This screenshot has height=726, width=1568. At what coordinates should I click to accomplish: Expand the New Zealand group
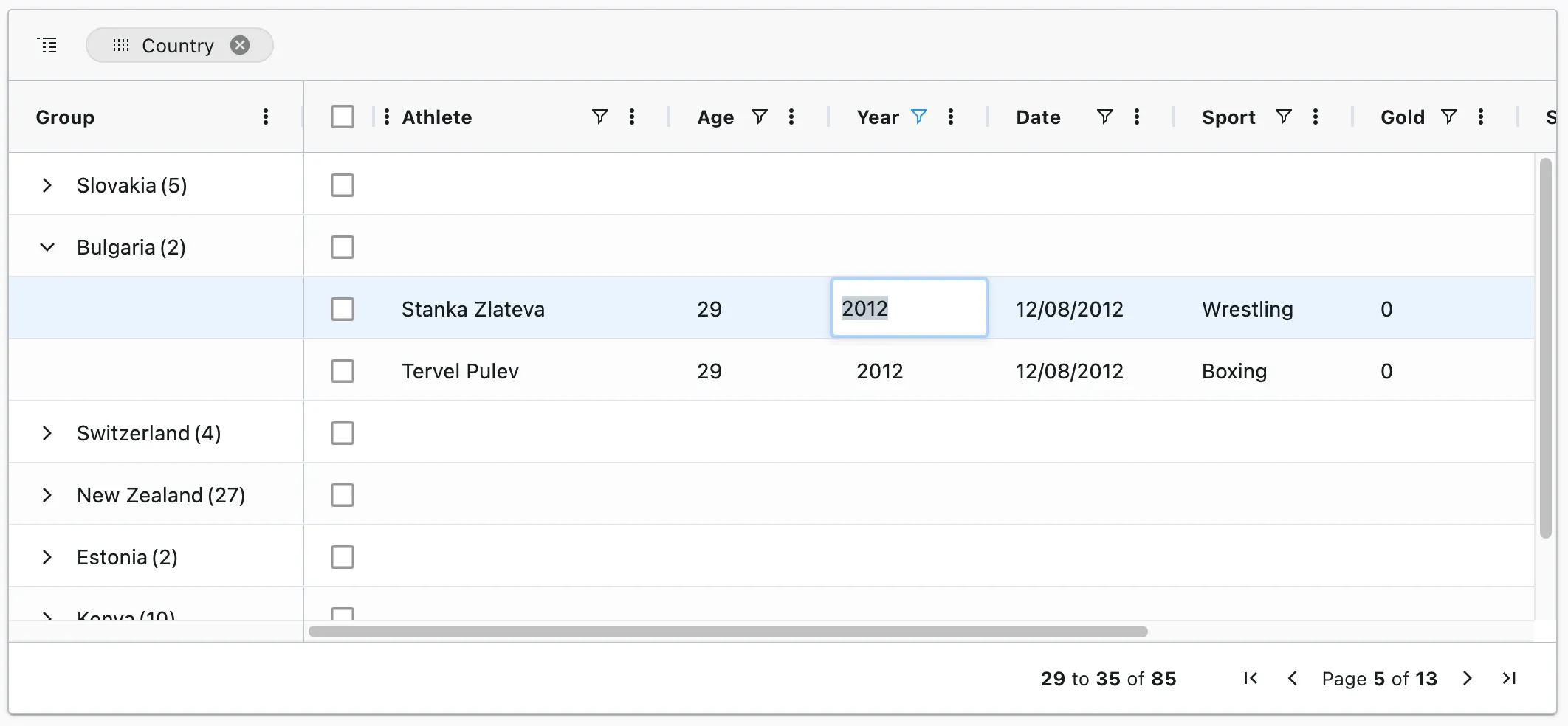pyautogui.click(x=47, y=495)
